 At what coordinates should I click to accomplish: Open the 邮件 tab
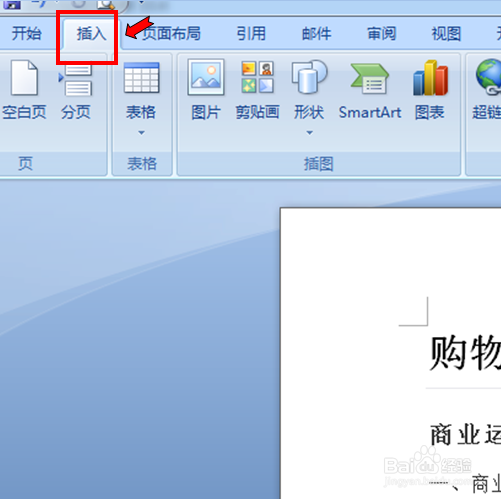click(316, 34)
